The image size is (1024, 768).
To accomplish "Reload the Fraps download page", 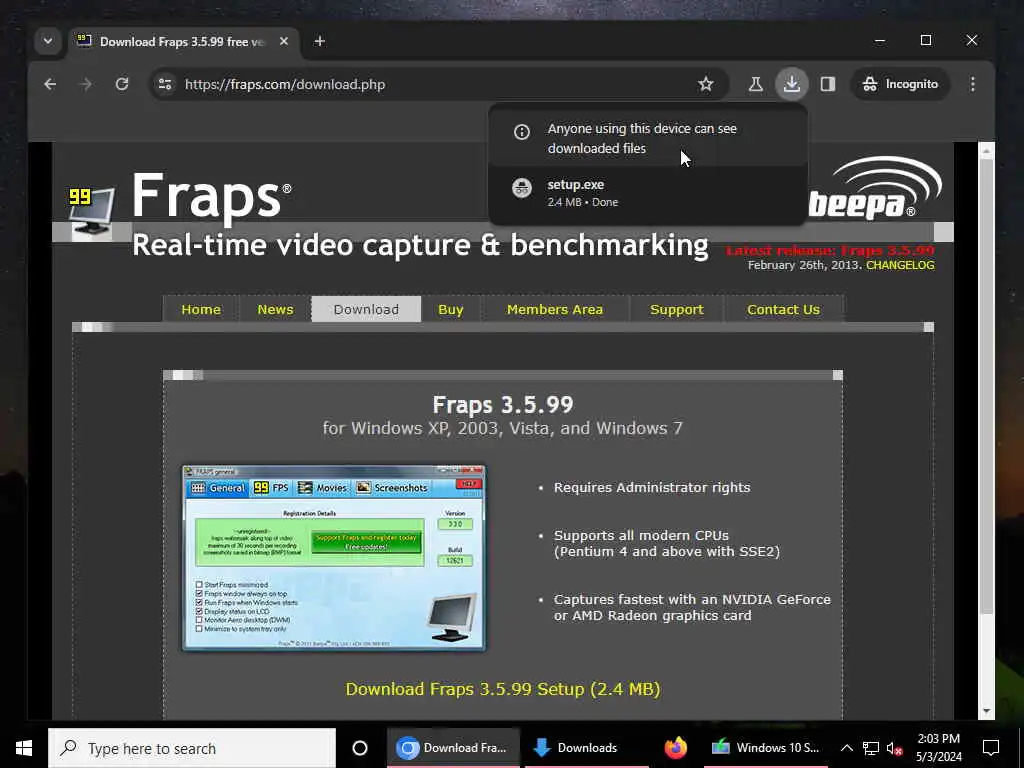I will [x=121, y=84].
